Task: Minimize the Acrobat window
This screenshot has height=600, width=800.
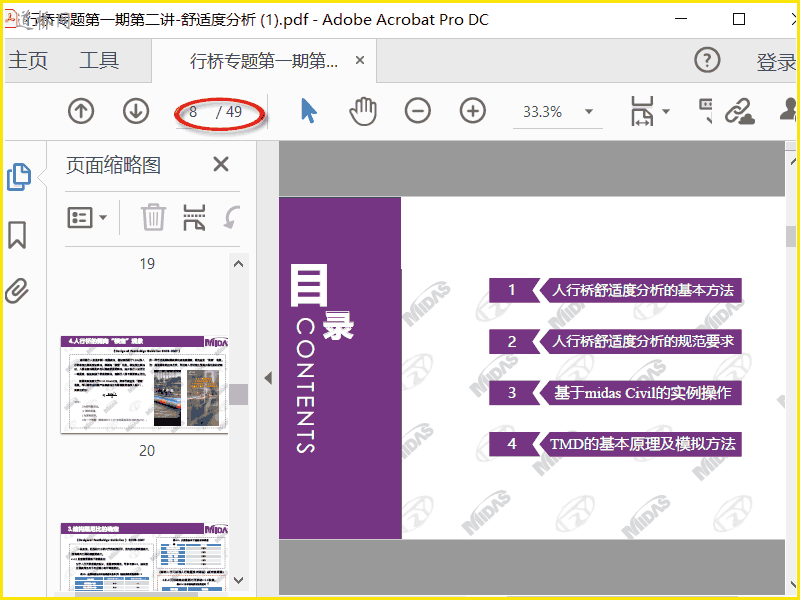Action: point(681,19)
